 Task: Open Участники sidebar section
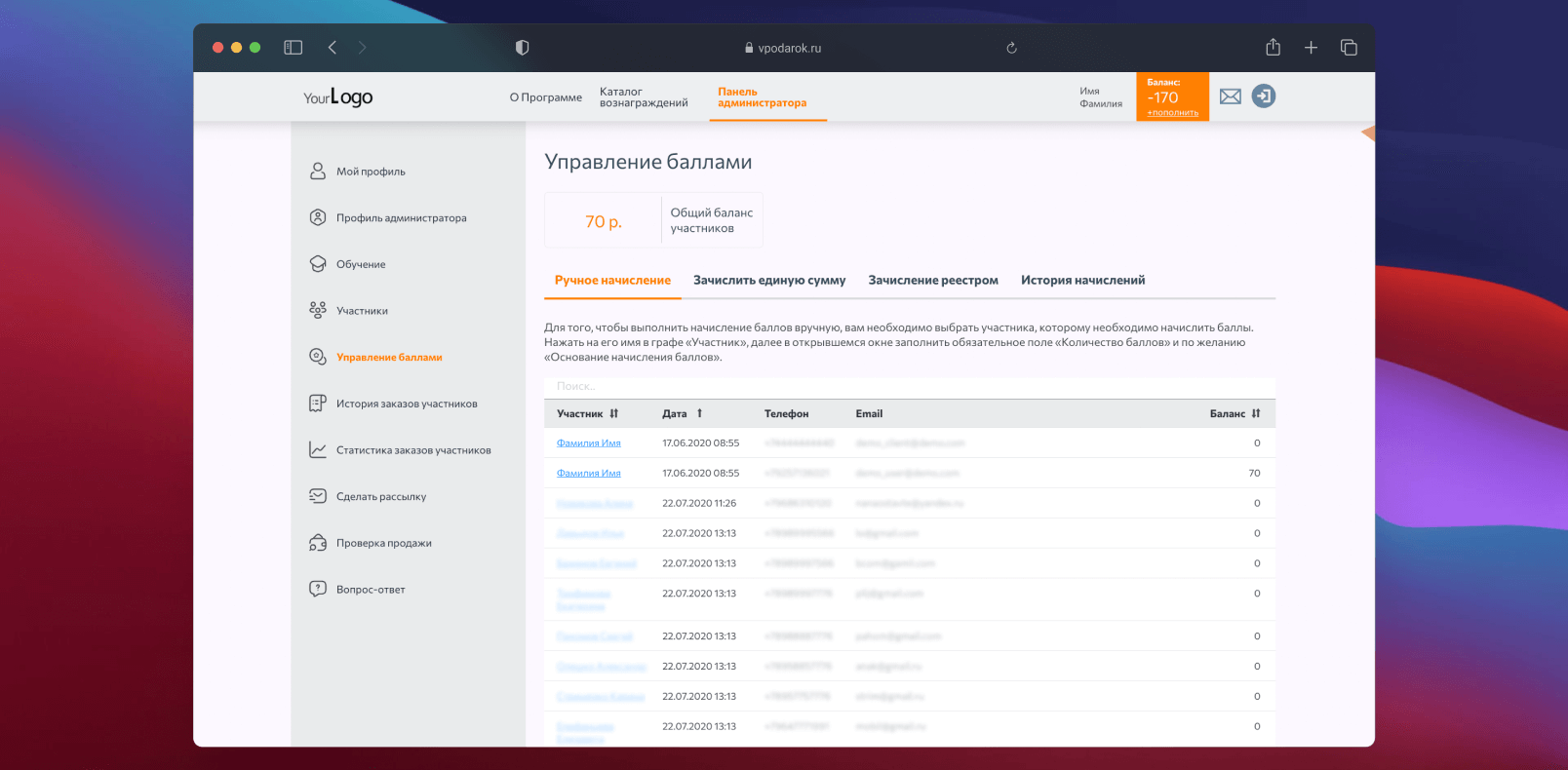(362, 311)
